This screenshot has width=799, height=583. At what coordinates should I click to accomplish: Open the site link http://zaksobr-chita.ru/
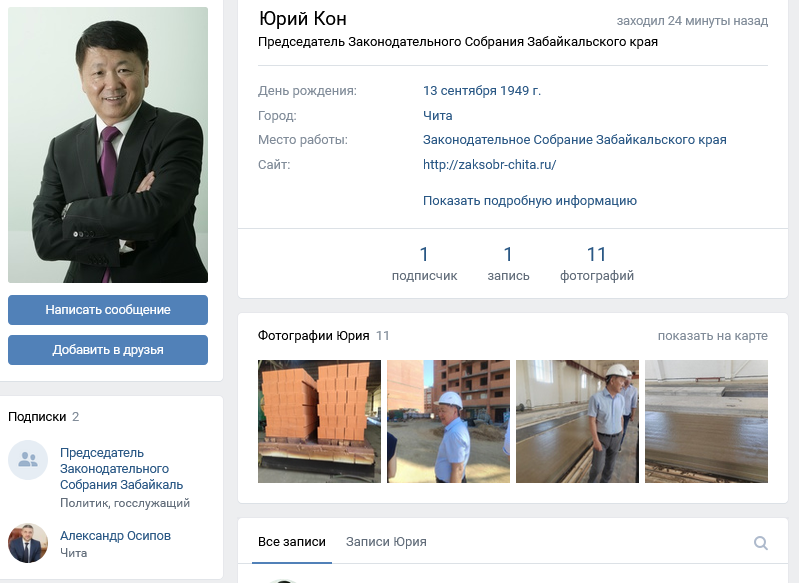click(489, 165)
